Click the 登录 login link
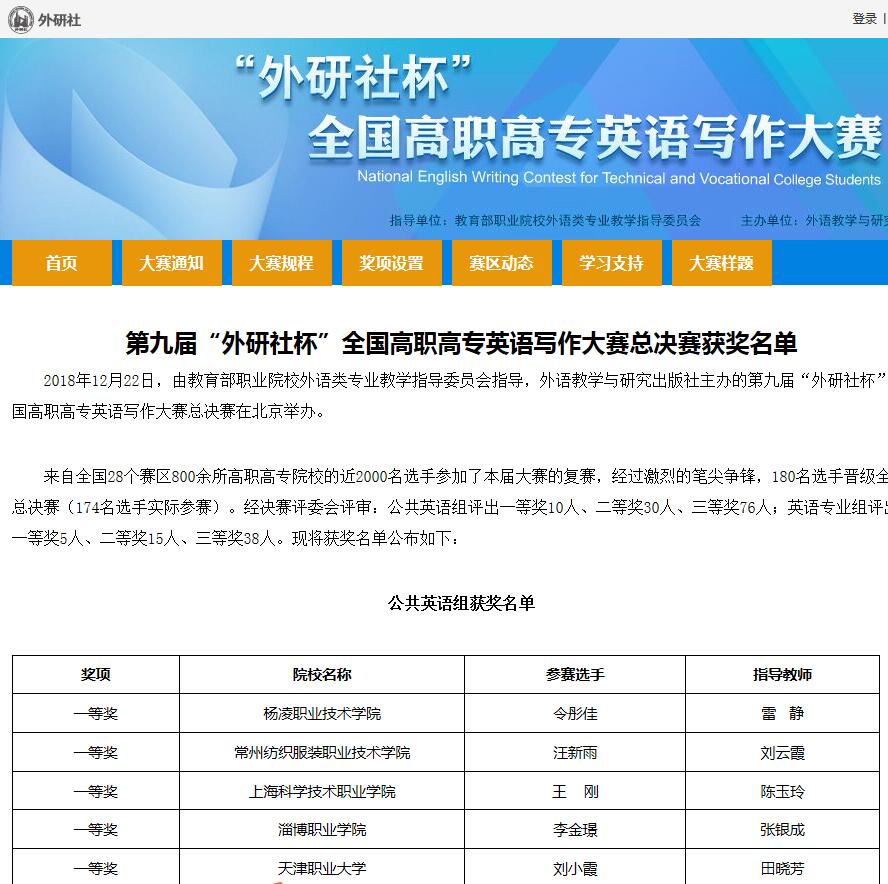888x884 pixels. click(864, 19)
